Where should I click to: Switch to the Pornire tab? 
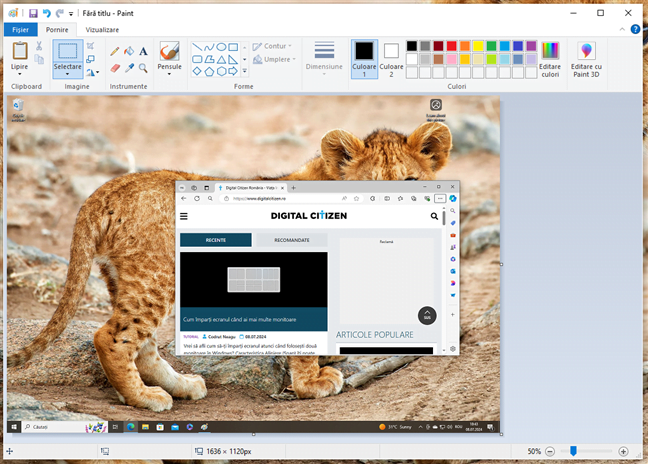click(x=57, y=30)
